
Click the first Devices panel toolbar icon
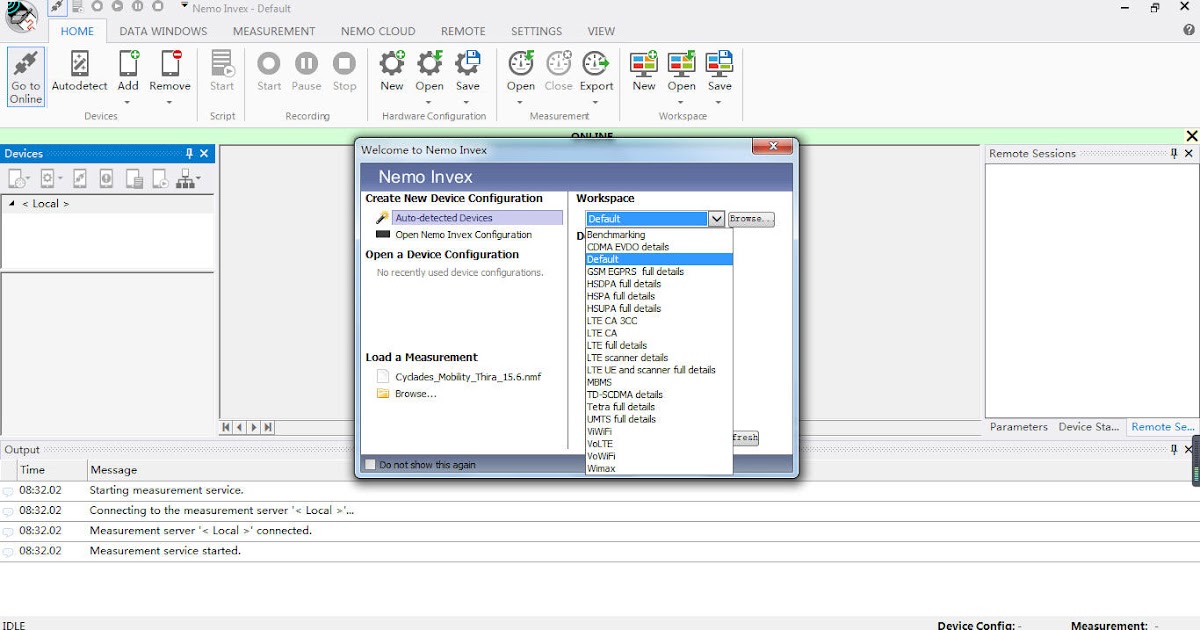point(18,179)
